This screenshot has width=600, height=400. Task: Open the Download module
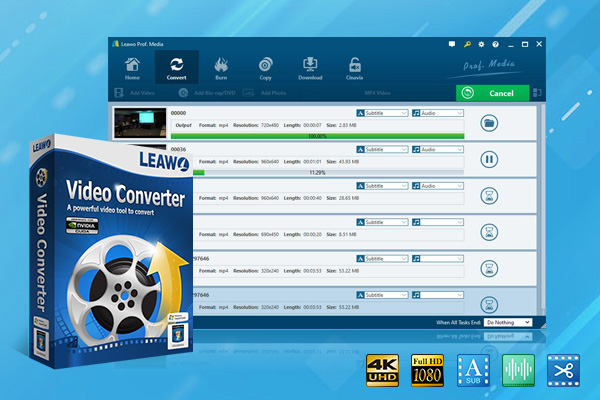pyautogui.click(x=310, y=68)
